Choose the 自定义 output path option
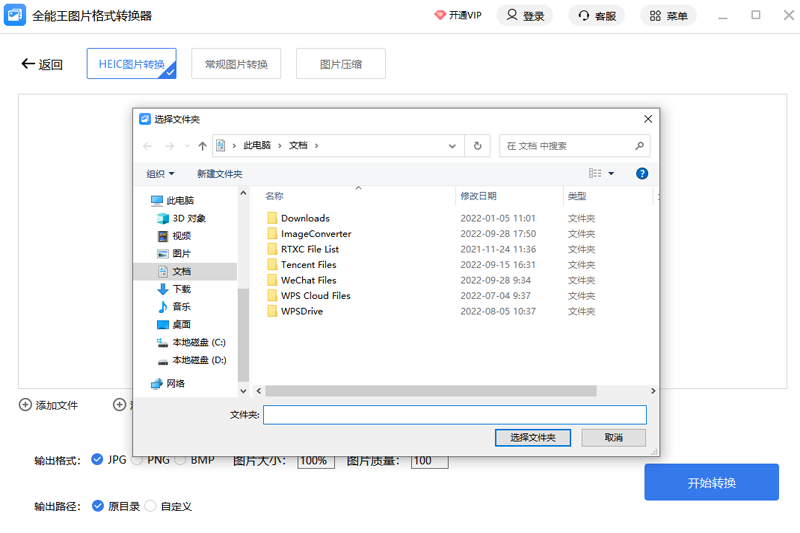800x533 pixels. click(151, 506)
